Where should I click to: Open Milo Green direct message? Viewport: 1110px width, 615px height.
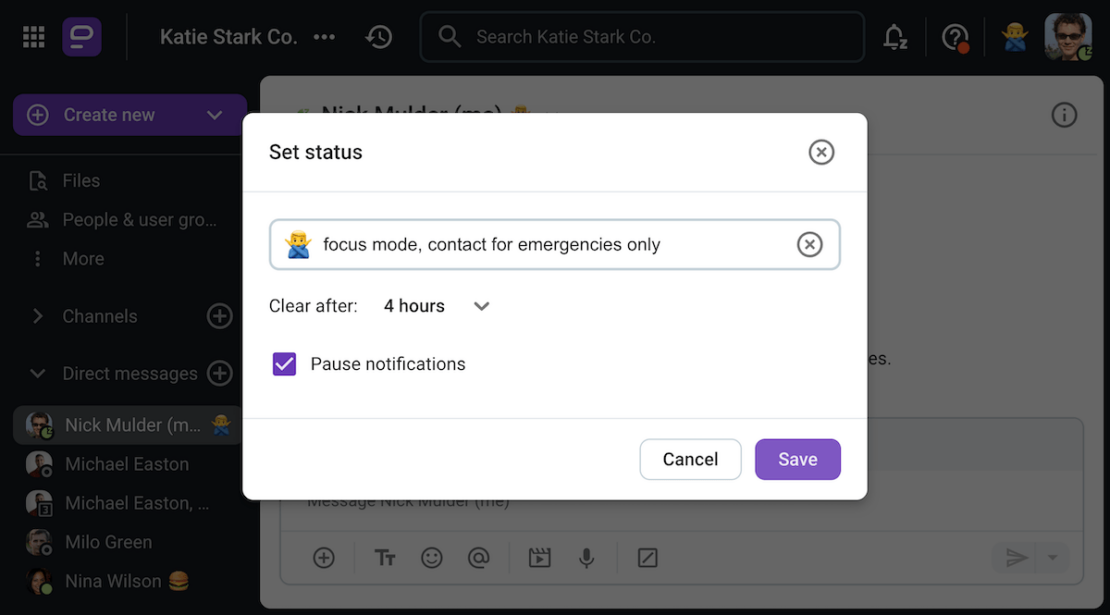pyautogui.click(x=108, y=542)
